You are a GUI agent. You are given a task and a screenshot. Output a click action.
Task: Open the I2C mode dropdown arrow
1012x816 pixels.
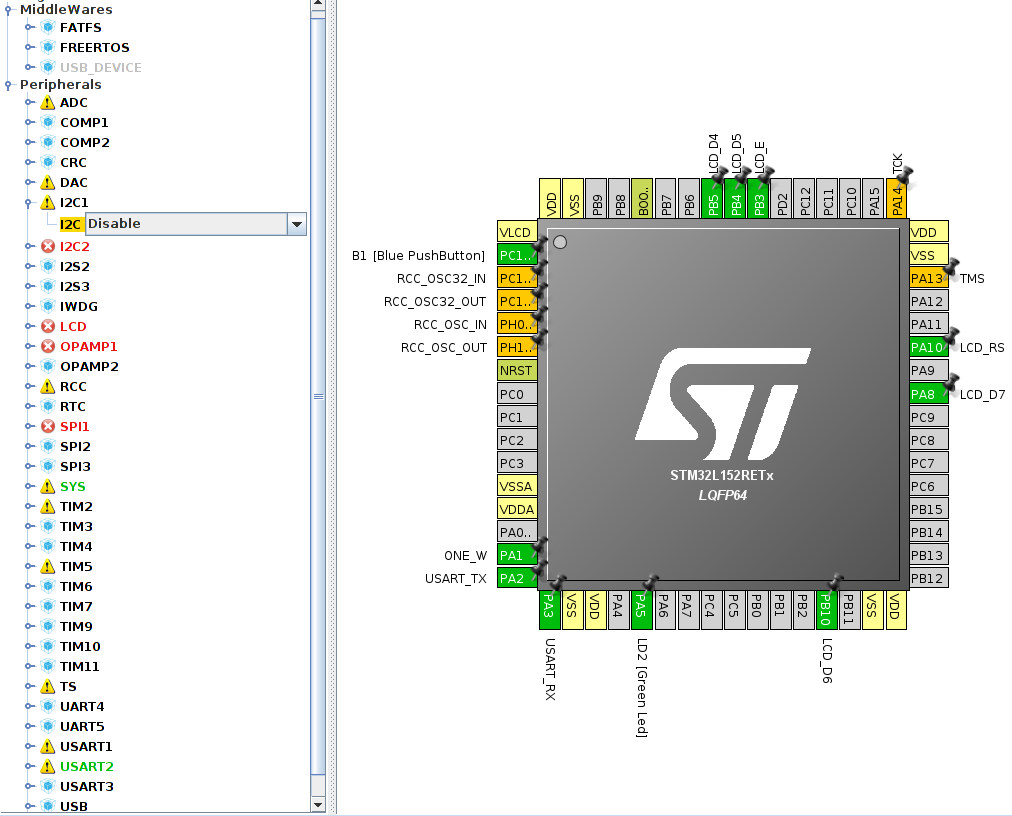pos(296,224)
